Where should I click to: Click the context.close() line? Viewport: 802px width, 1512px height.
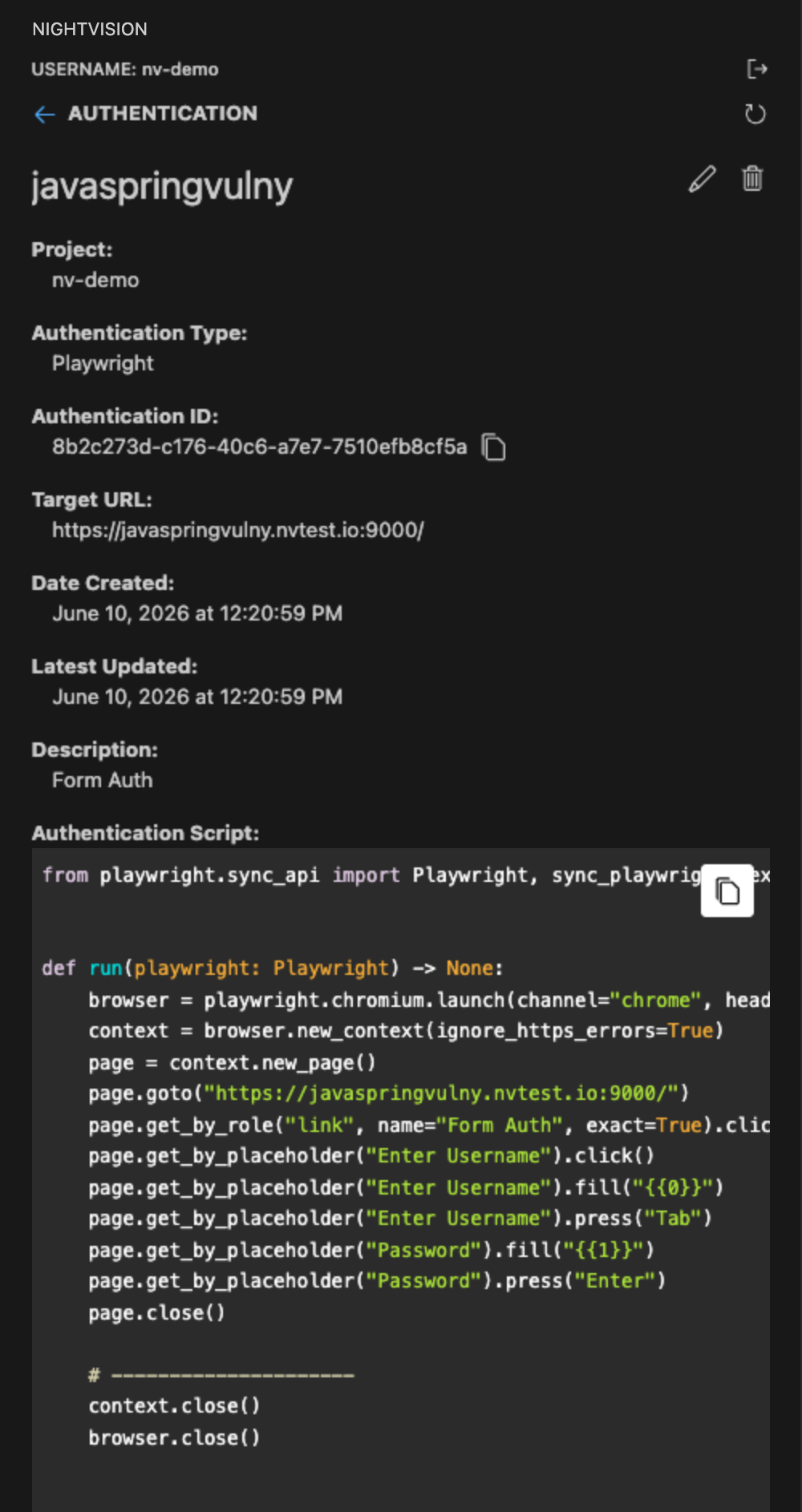tap(174, 1406)
